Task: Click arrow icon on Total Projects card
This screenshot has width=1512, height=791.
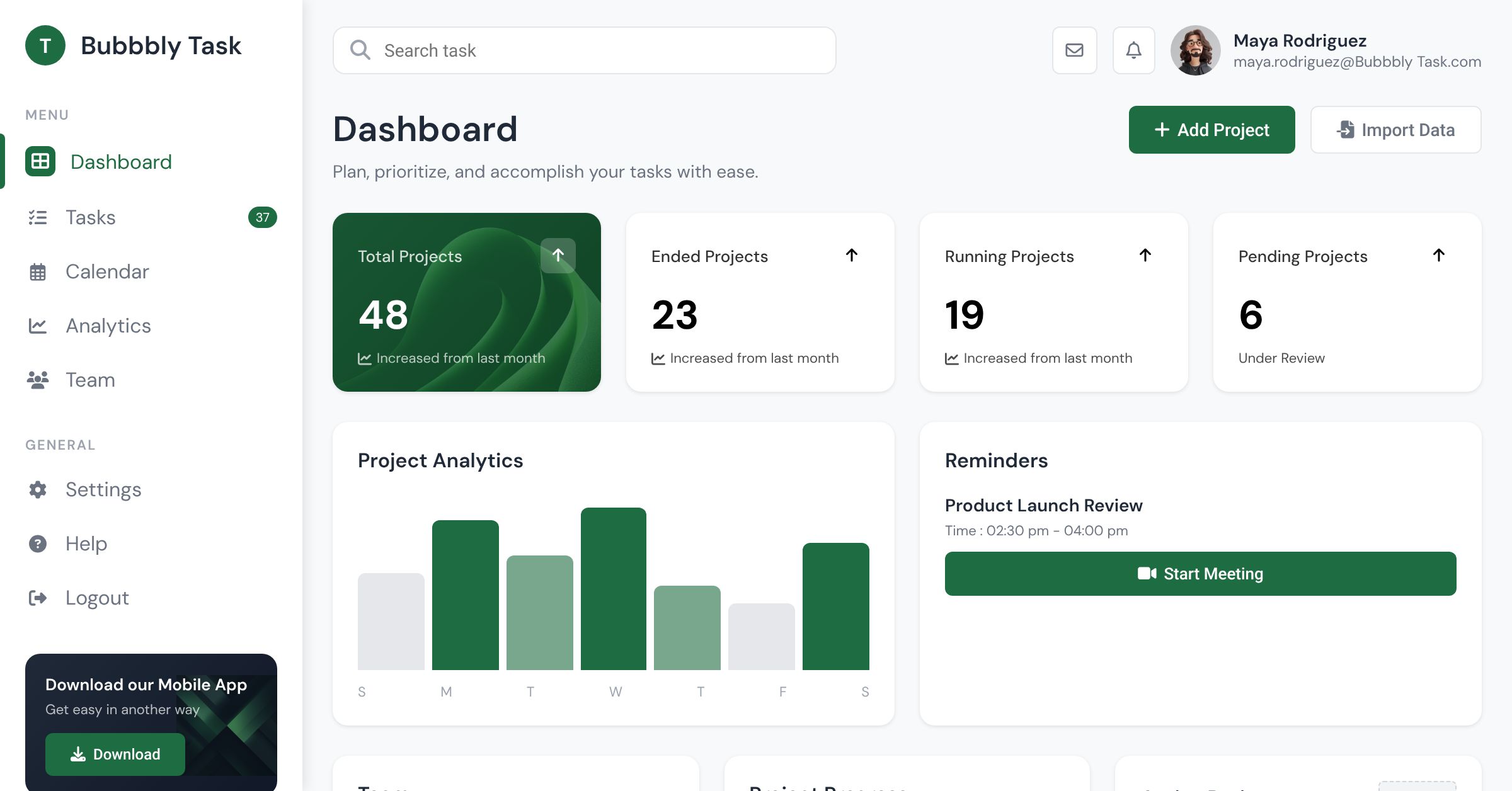Action: (x=558, y=255)
